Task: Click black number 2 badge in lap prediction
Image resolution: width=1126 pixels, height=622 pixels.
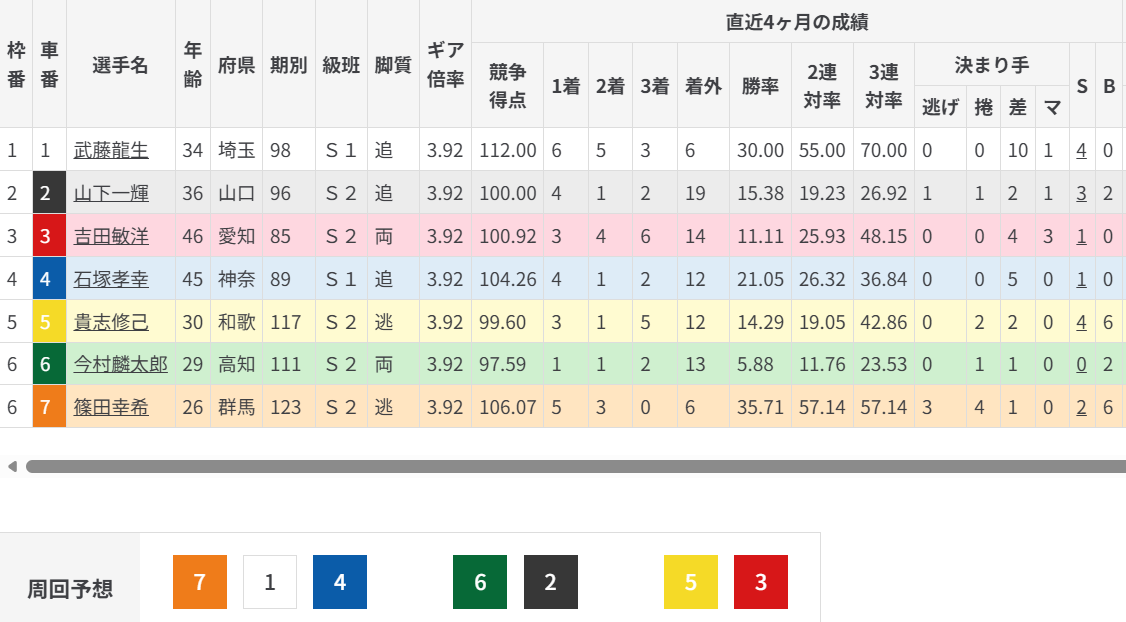Action: coord(550,582)
